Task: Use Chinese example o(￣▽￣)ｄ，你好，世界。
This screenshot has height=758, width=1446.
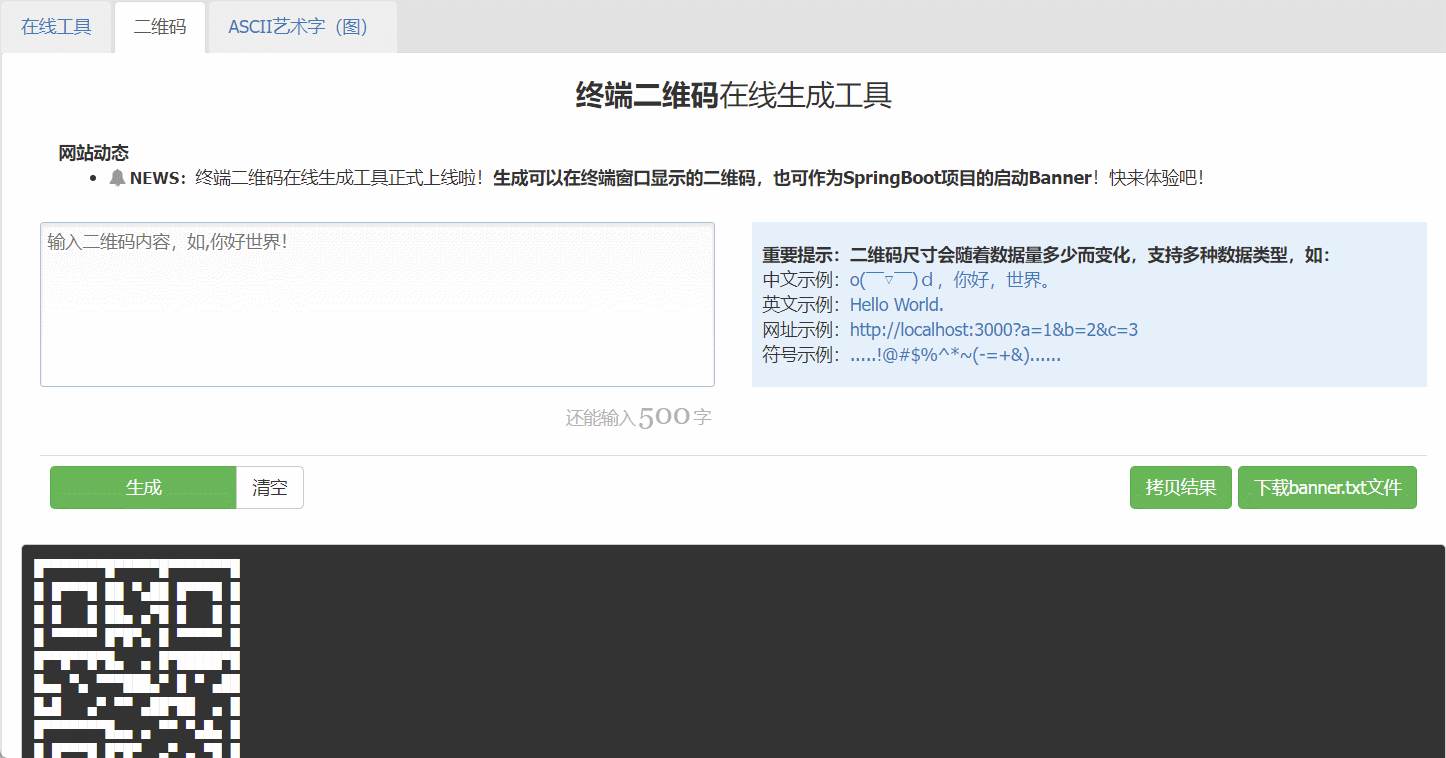Action: (x=950, y=280)
